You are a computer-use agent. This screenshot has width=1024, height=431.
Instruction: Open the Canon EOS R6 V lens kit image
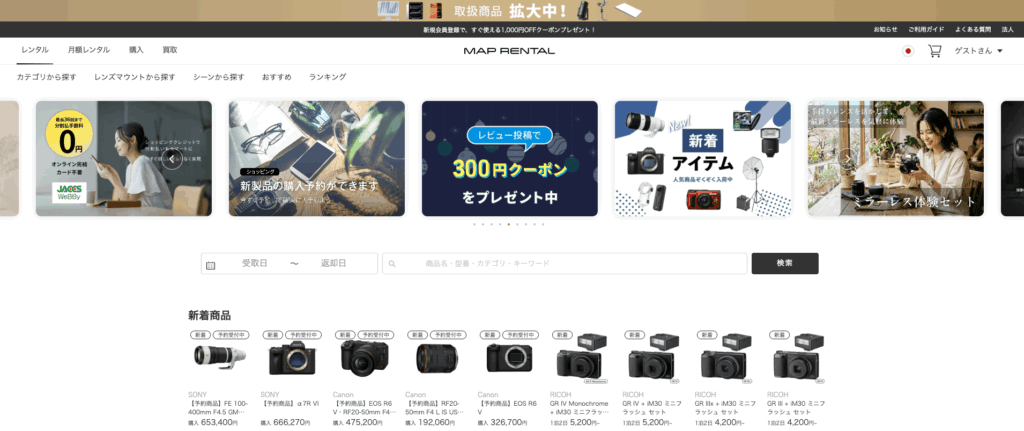click(x=364, y=357)
